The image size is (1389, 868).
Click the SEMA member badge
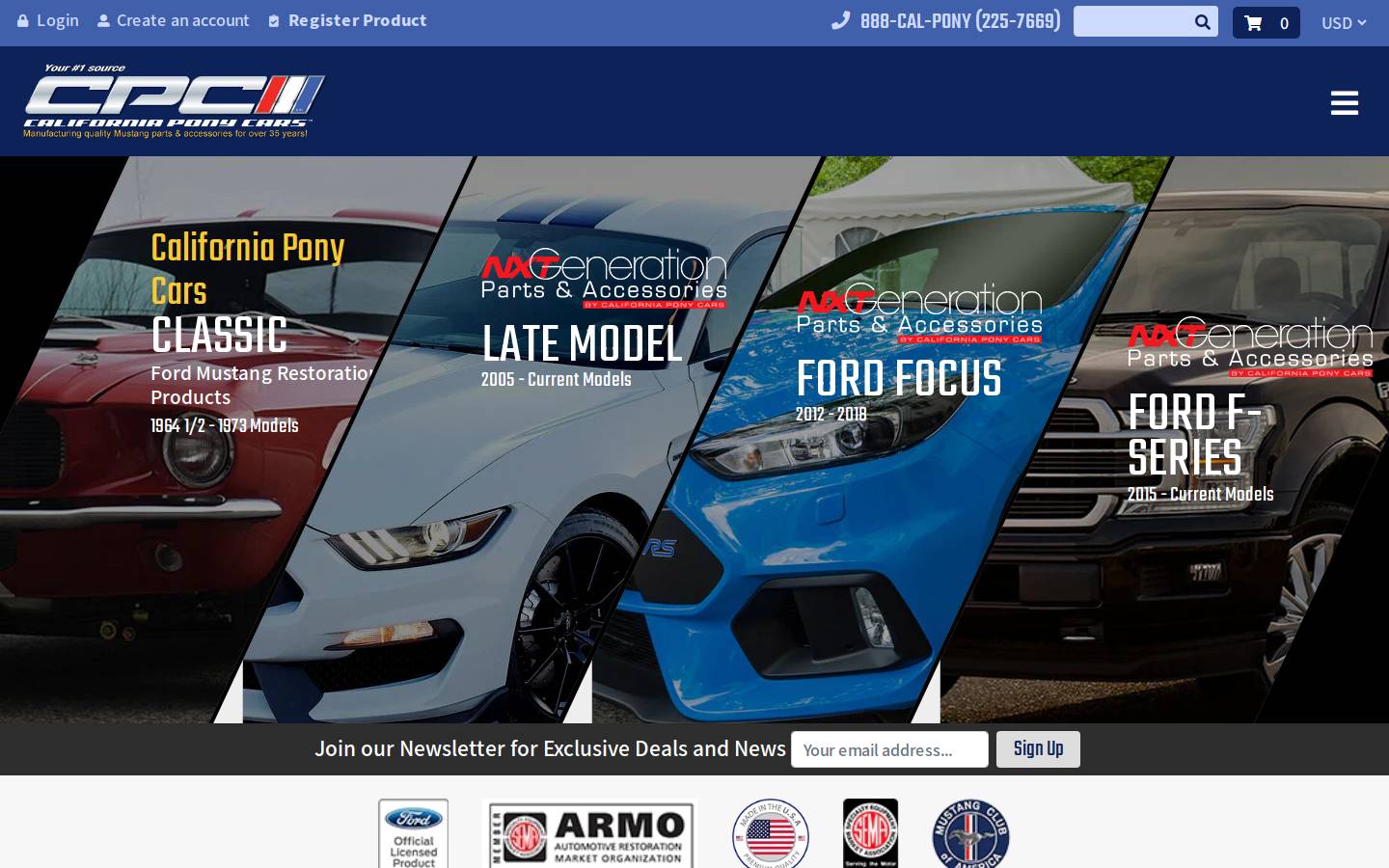(870, 834)
